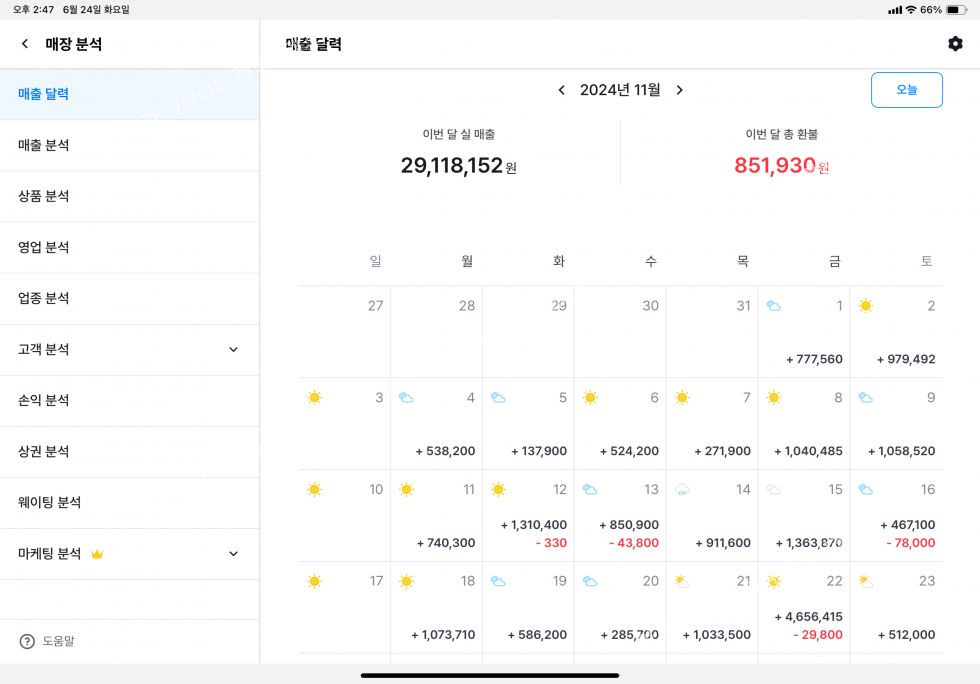The width and height of the screenshot is (980, 684).
Task: Tap the sun icon on November 2
Action: click(x=866, y=306)
